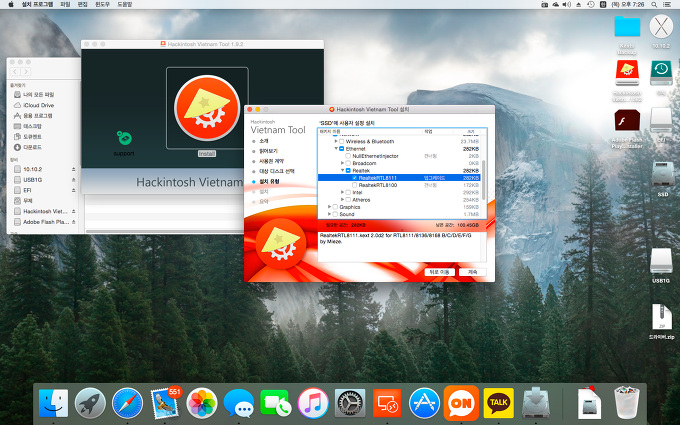Open Time Machine menu bar icon
This screenshot has height=425, width=680.
pyautogui.click(x=591, y=4)
